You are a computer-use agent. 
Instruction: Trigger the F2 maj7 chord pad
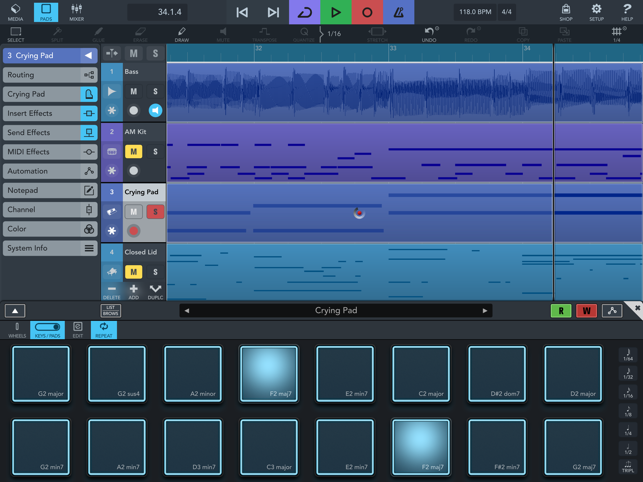(x=269, y=374)
